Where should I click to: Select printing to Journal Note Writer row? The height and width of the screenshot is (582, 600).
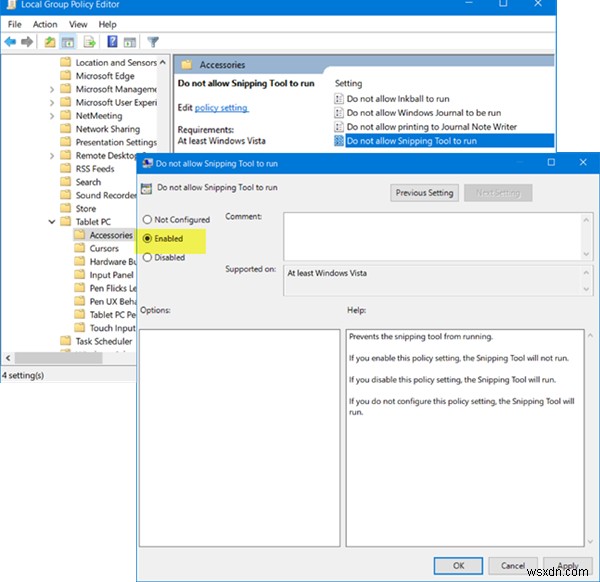point(432,127)
